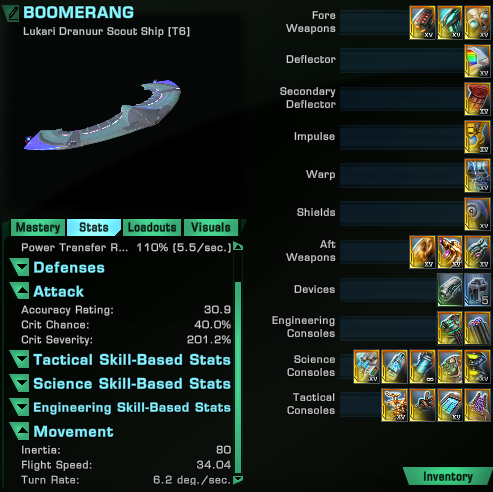
Task: Click the Inventory button
Action: click(x=448, y=477)
